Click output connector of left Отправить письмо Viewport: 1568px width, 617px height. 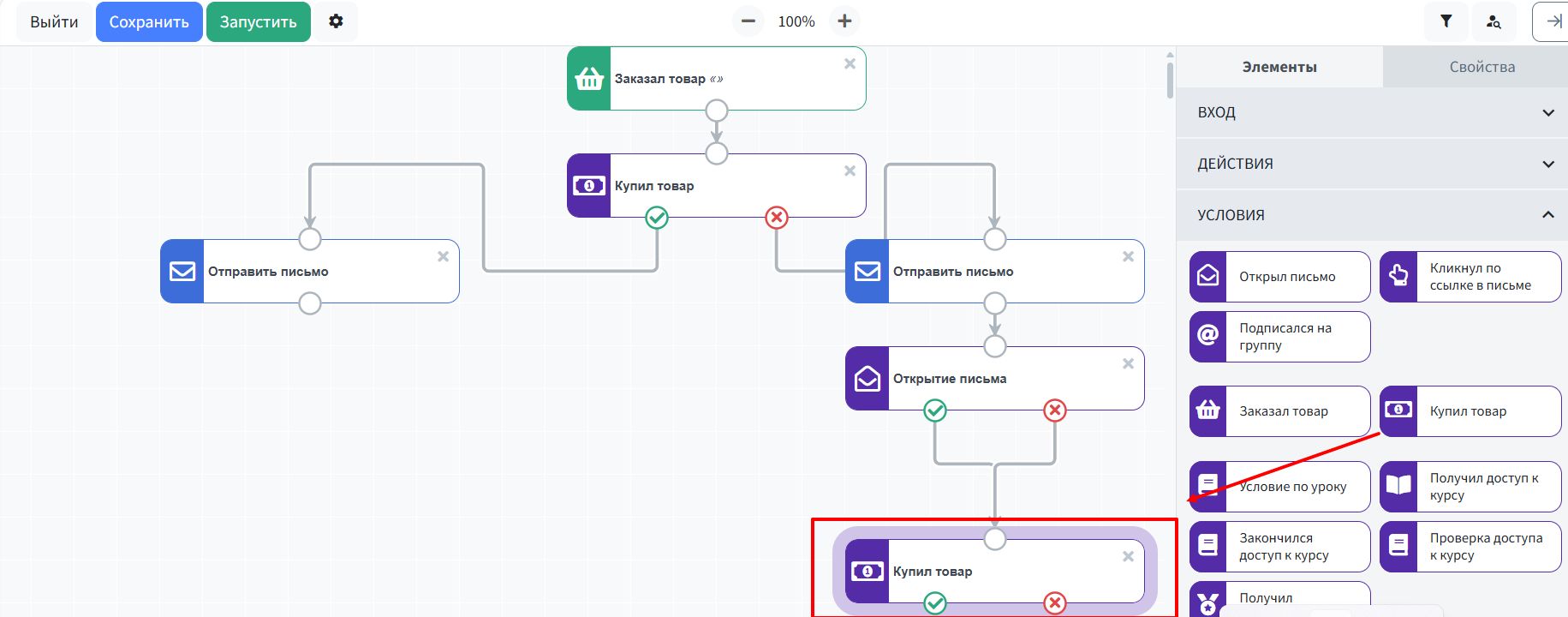pos(310,303)
